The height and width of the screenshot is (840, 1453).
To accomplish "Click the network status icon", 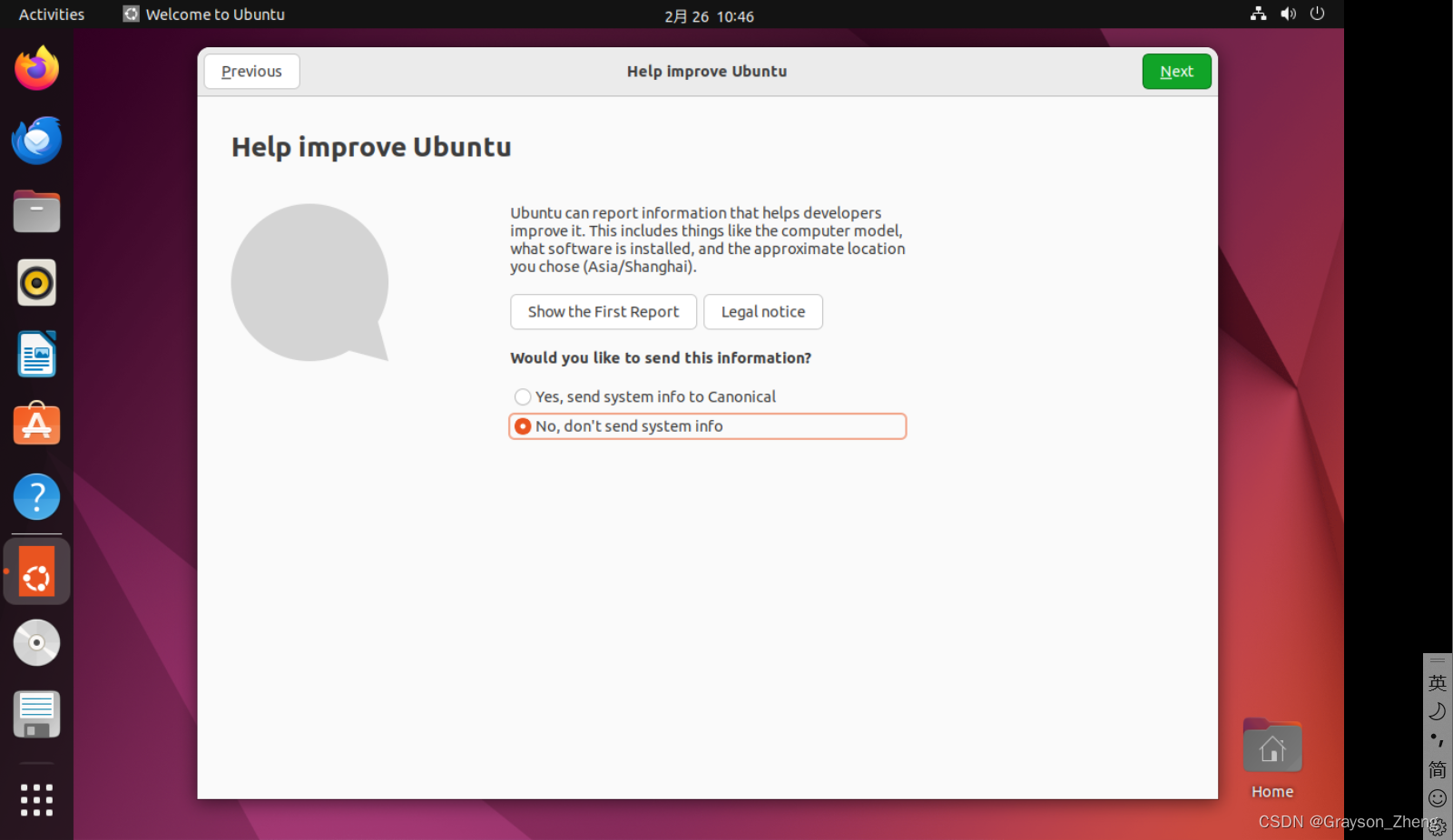I will [1258, 14].
